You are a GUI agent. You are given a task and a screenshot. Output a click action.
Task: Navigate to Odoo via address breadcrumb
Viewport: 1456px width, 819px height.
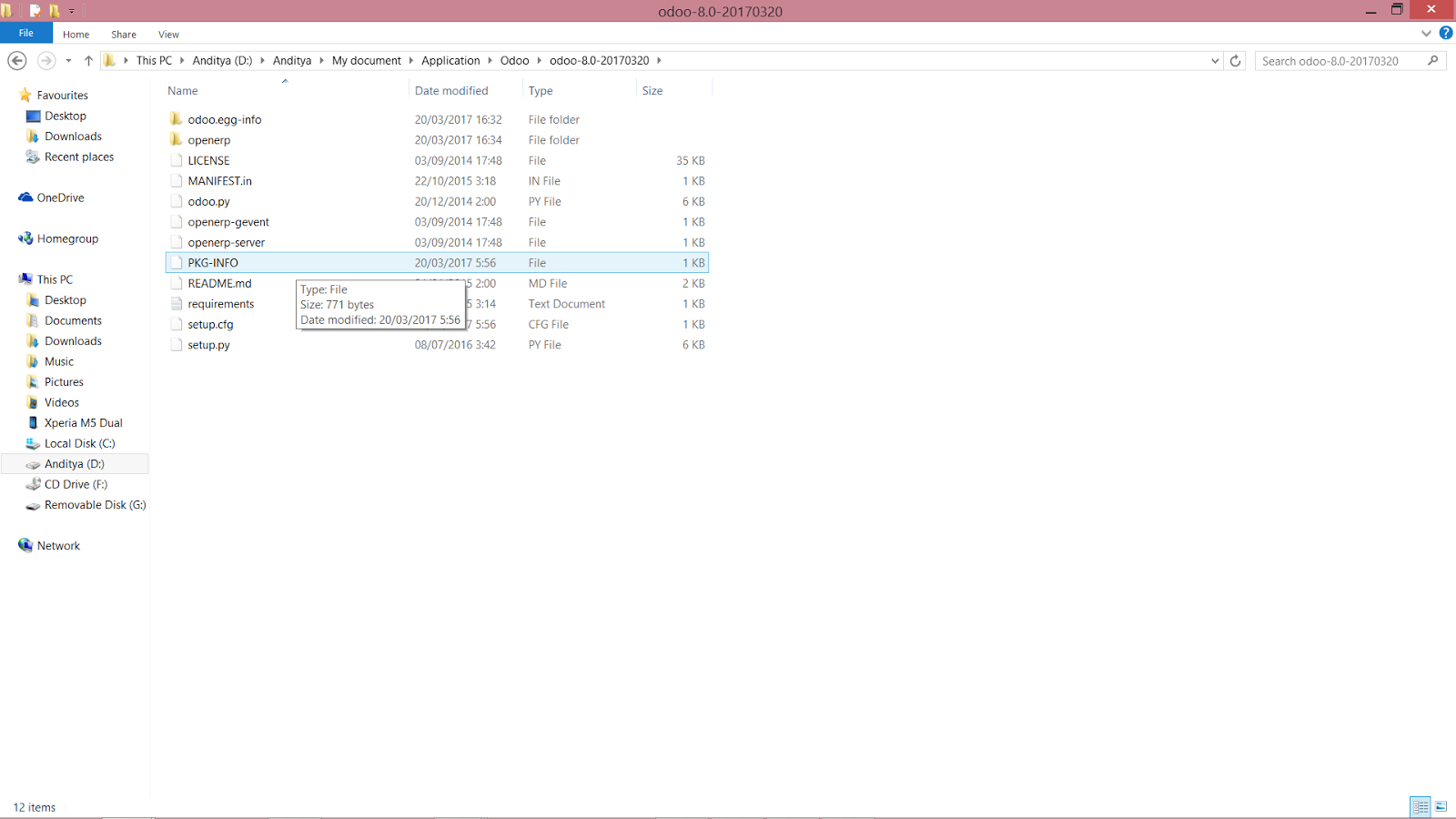pyautogui.click(x=514, y=61)
